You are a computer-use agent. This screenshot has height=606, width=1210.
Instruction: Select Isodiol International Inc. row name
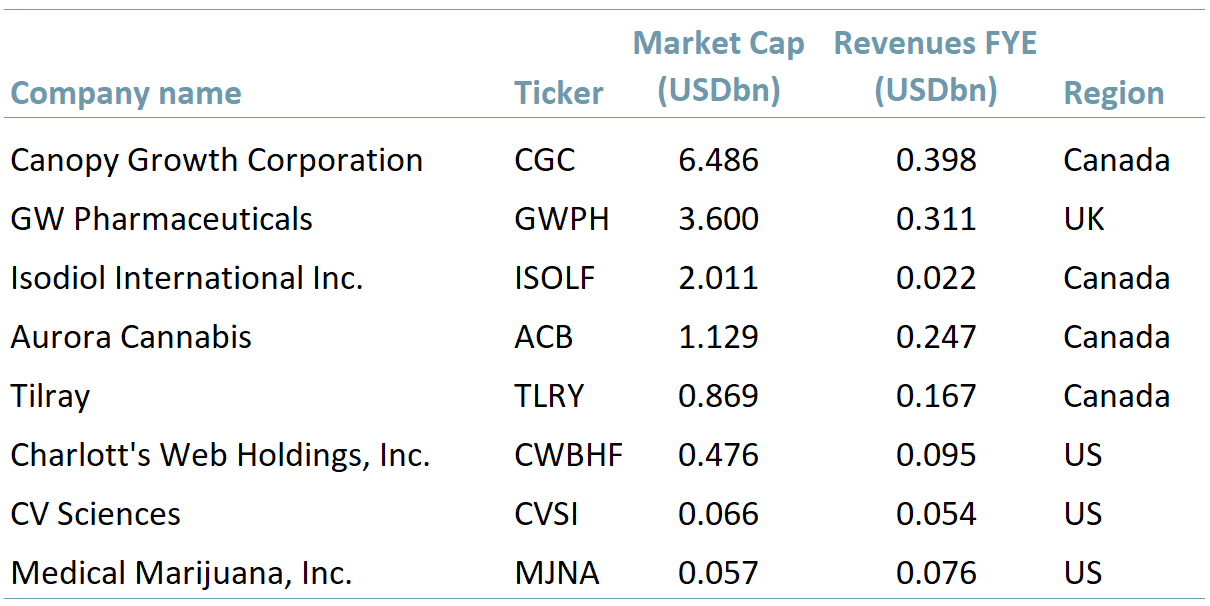(186, 278)
